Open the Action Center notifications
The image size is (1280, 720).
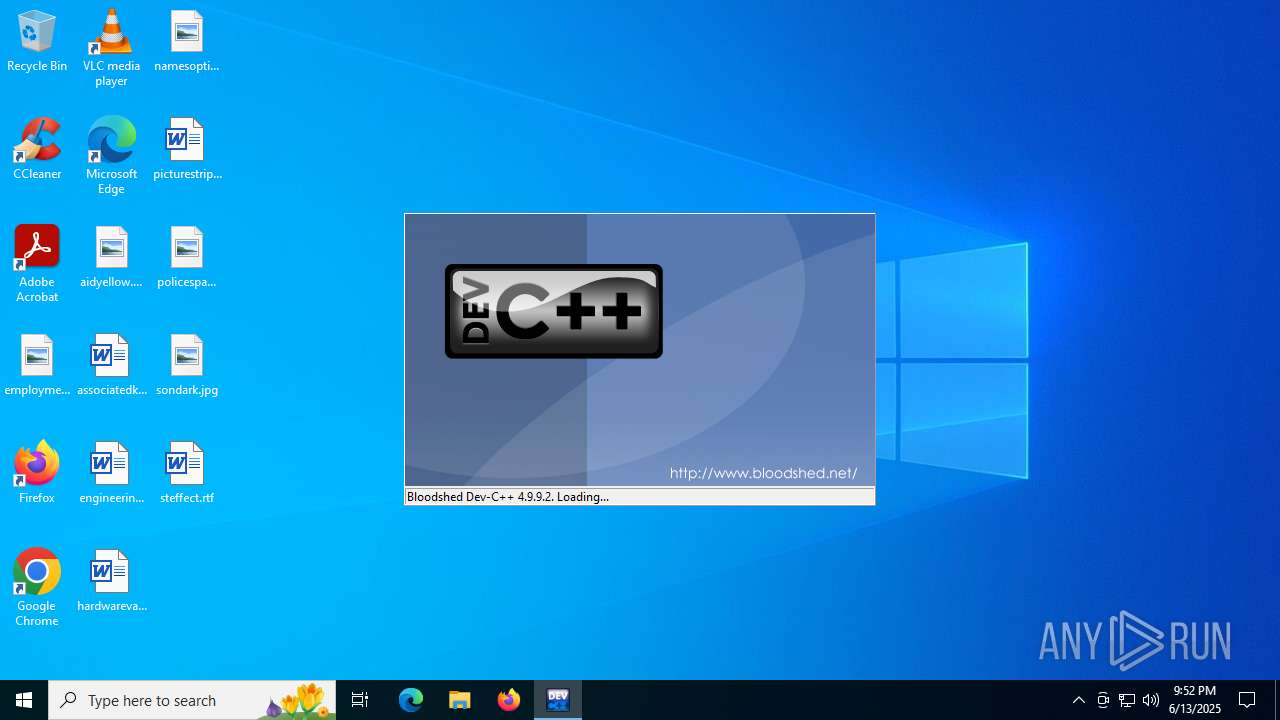click(x=1248, y=700)
